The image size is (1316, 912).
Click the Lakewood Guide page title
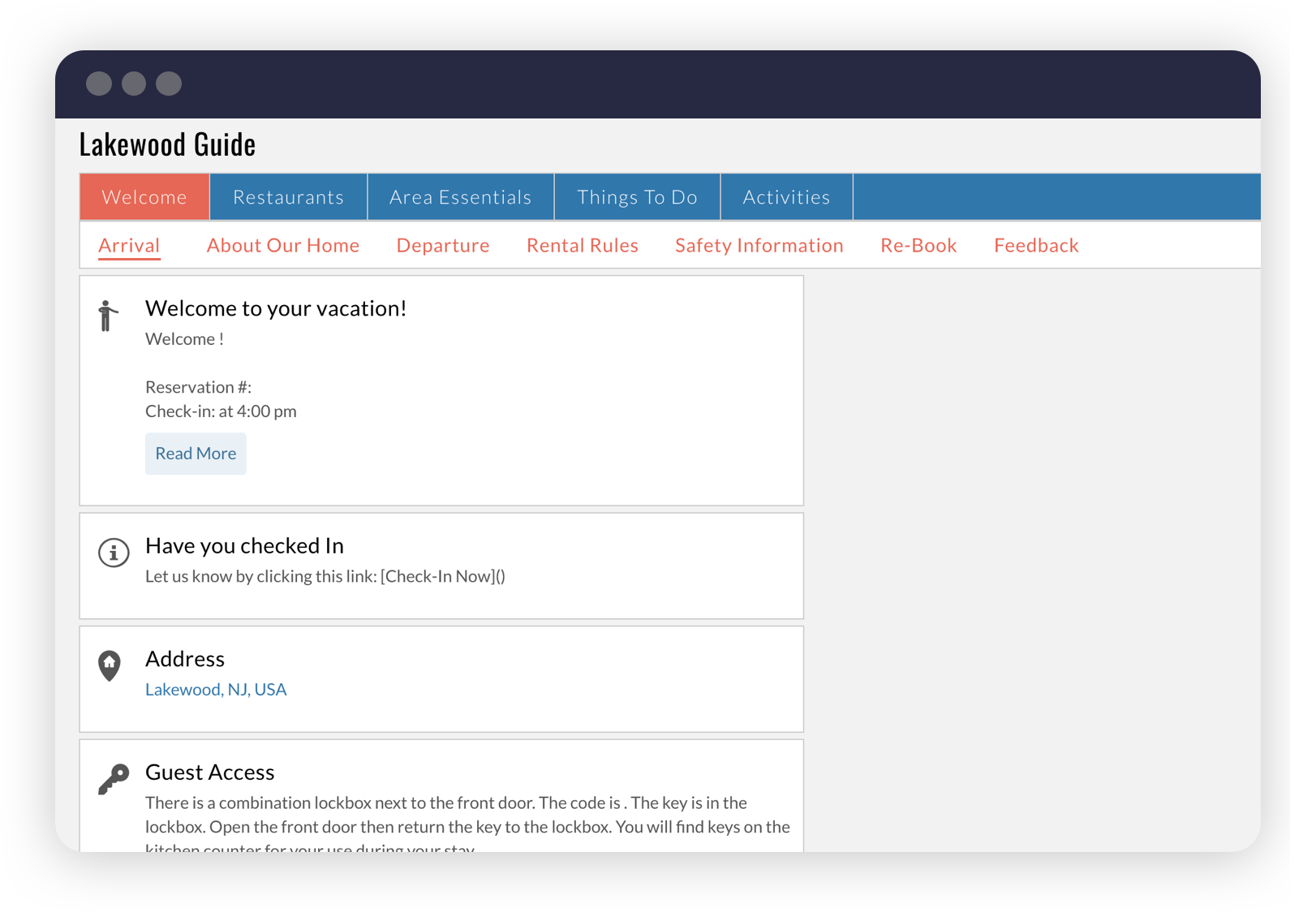point(167,143)
